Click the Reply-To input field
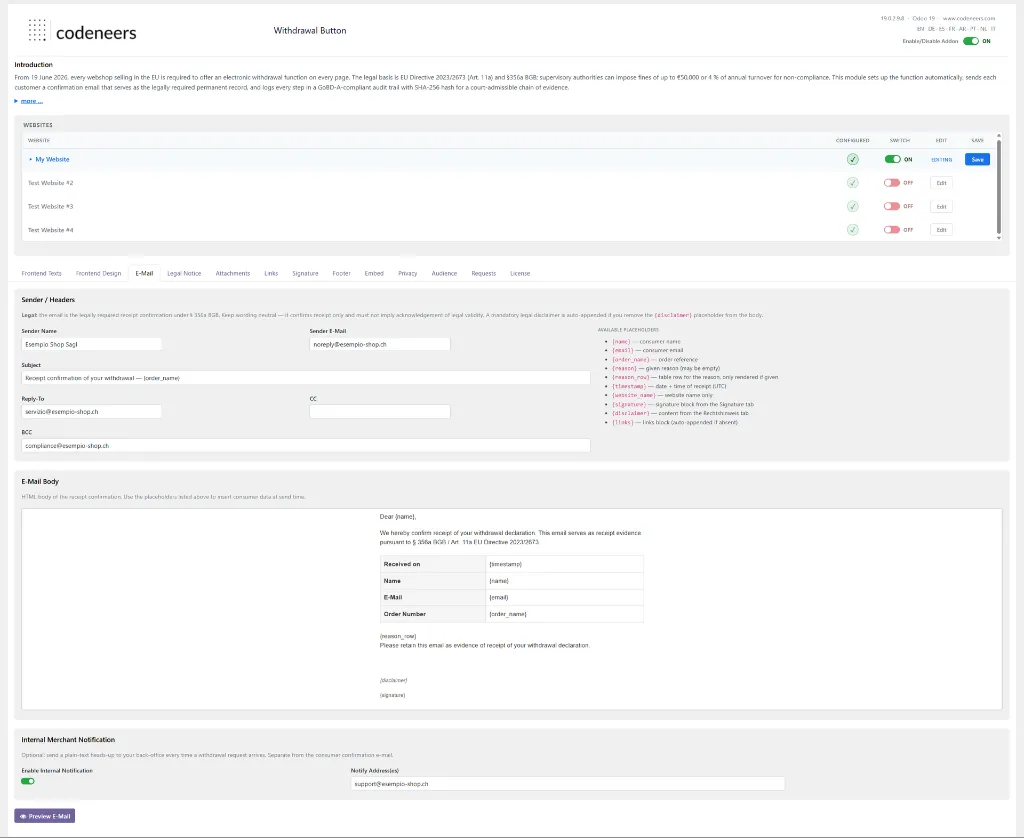This screenshot has height=838, width=1024. [x=91, y=411]
